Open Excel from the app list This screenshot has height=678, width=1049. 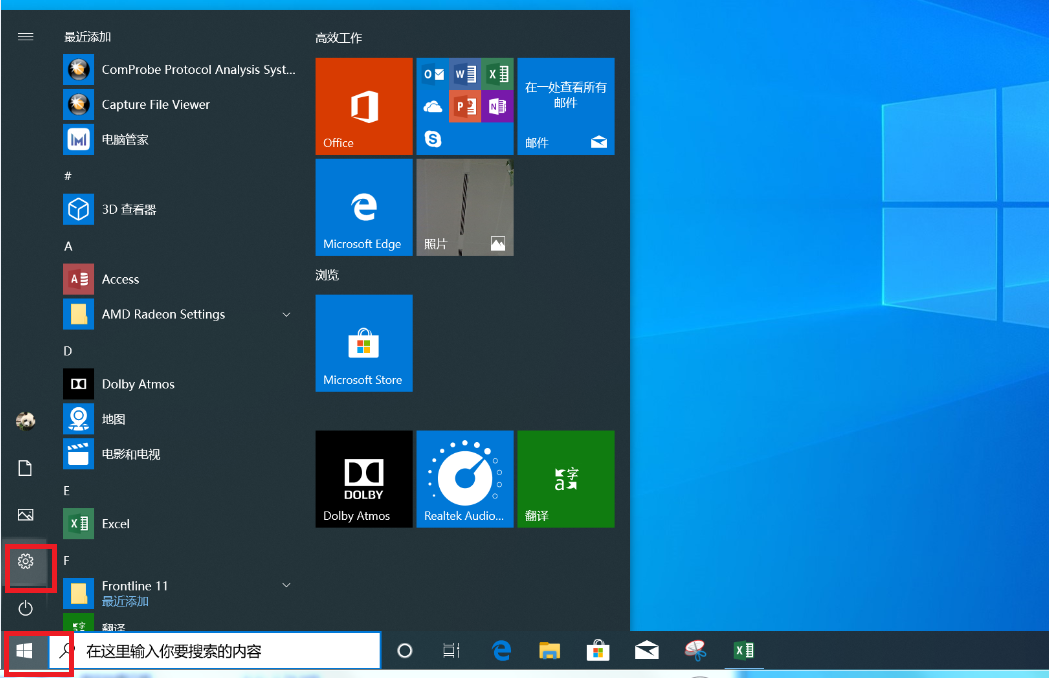coord(116,524)
